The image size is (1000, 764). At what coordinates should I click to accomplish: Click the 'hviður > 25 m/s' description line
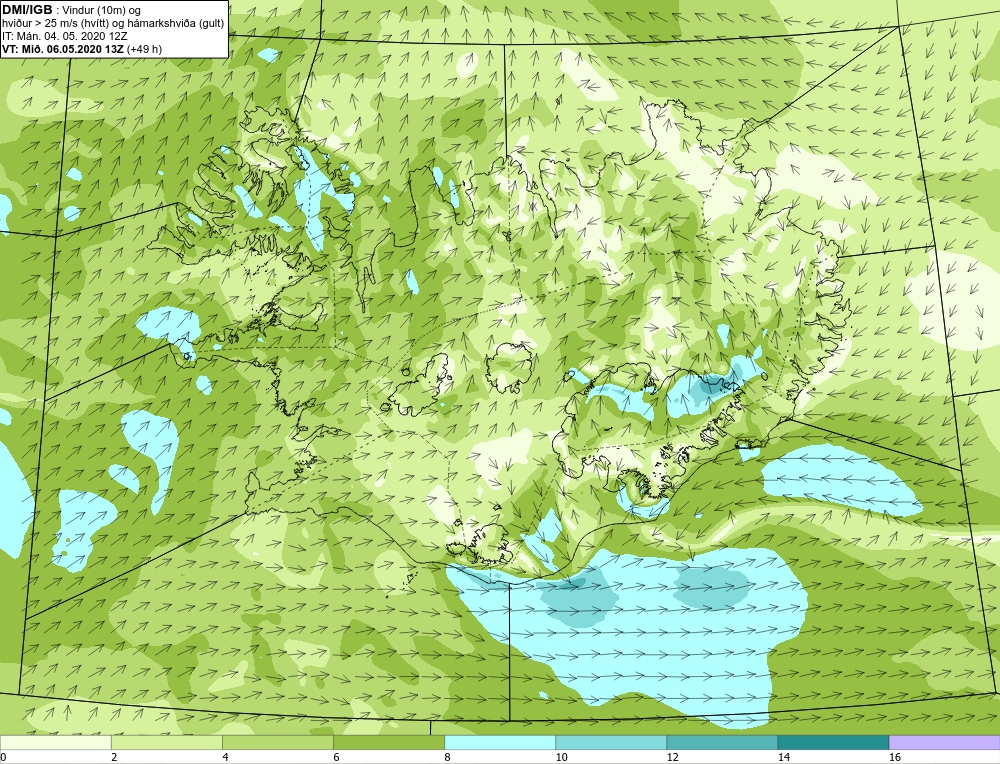(113, 24)
